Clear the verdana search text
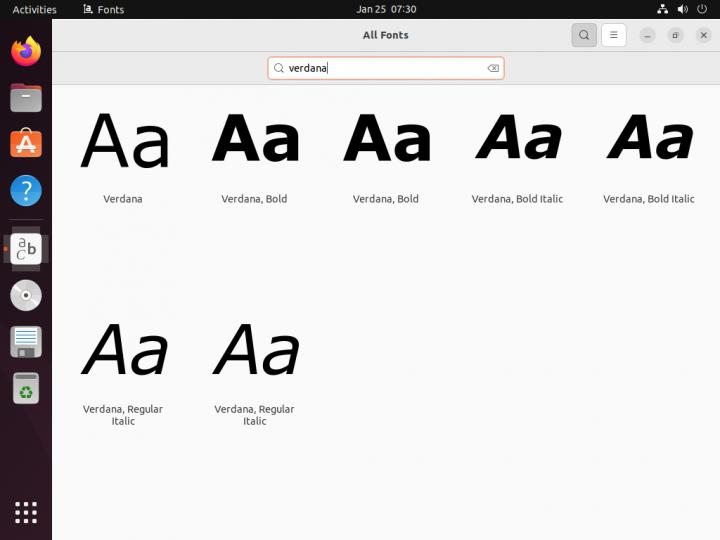Screen dimensions: 720x540 (493, 68)
